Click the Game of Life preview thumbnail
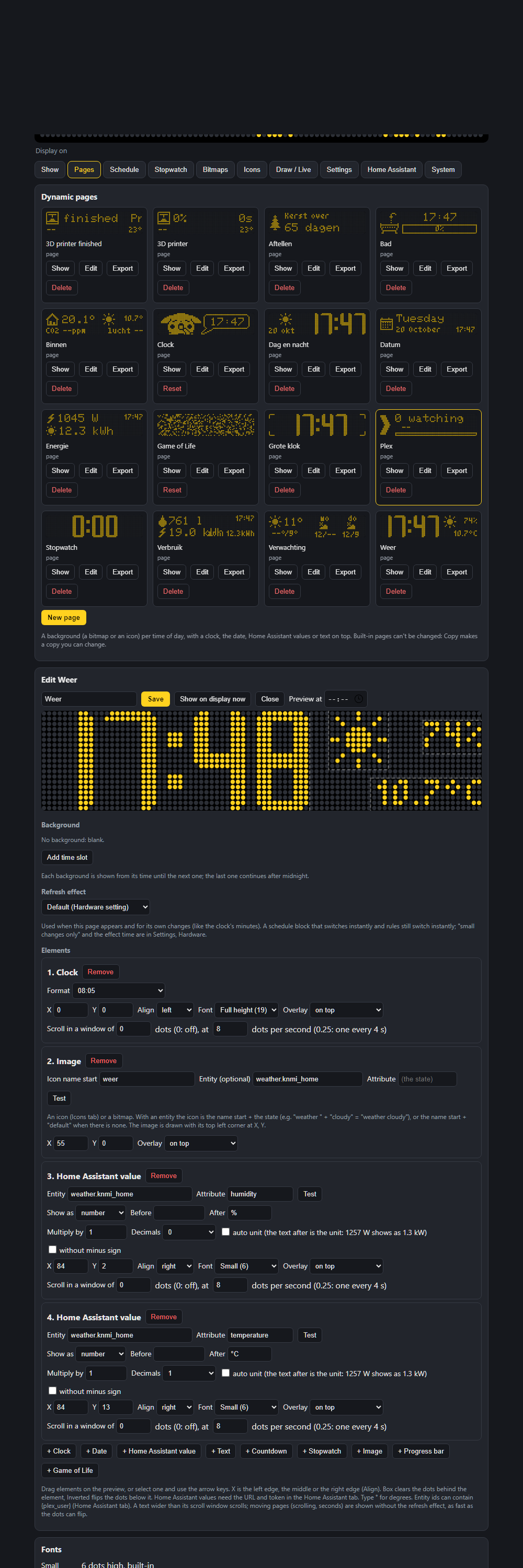This screenshot has width=523, height=1568. (205, 424)
